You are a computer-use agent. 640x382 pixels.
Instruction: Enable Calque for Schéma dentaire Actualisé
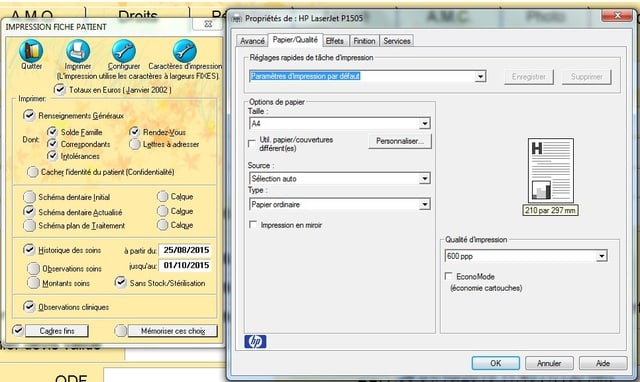tap(162, 211)
